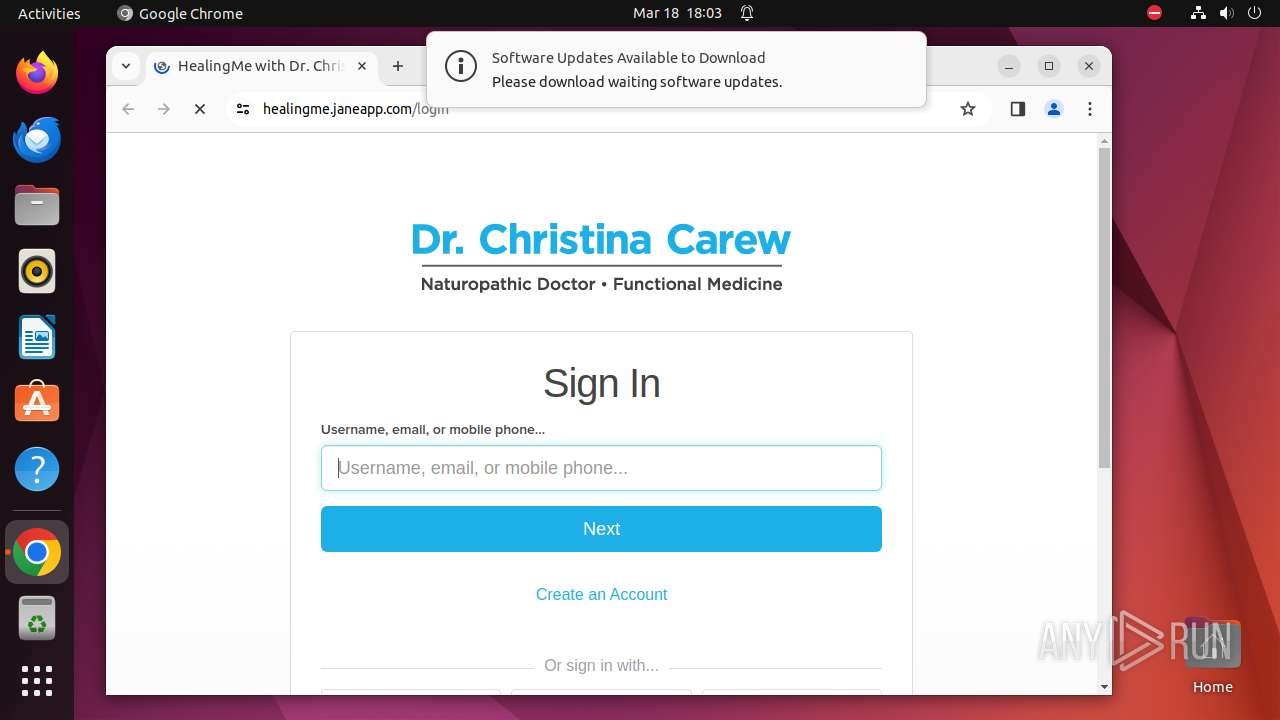Screen dimensions: 1280x720
Task: Stop page loading with the X button
Action: 200,109
